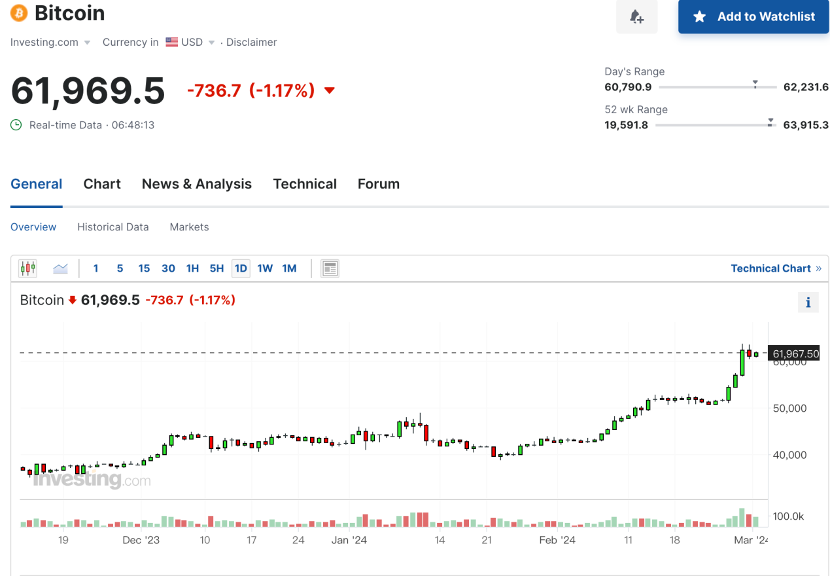The height and width of the screenshot is (576, 830).
Task: Click the latest candlestick at Mar '24
Action: (x=756, y=354)
